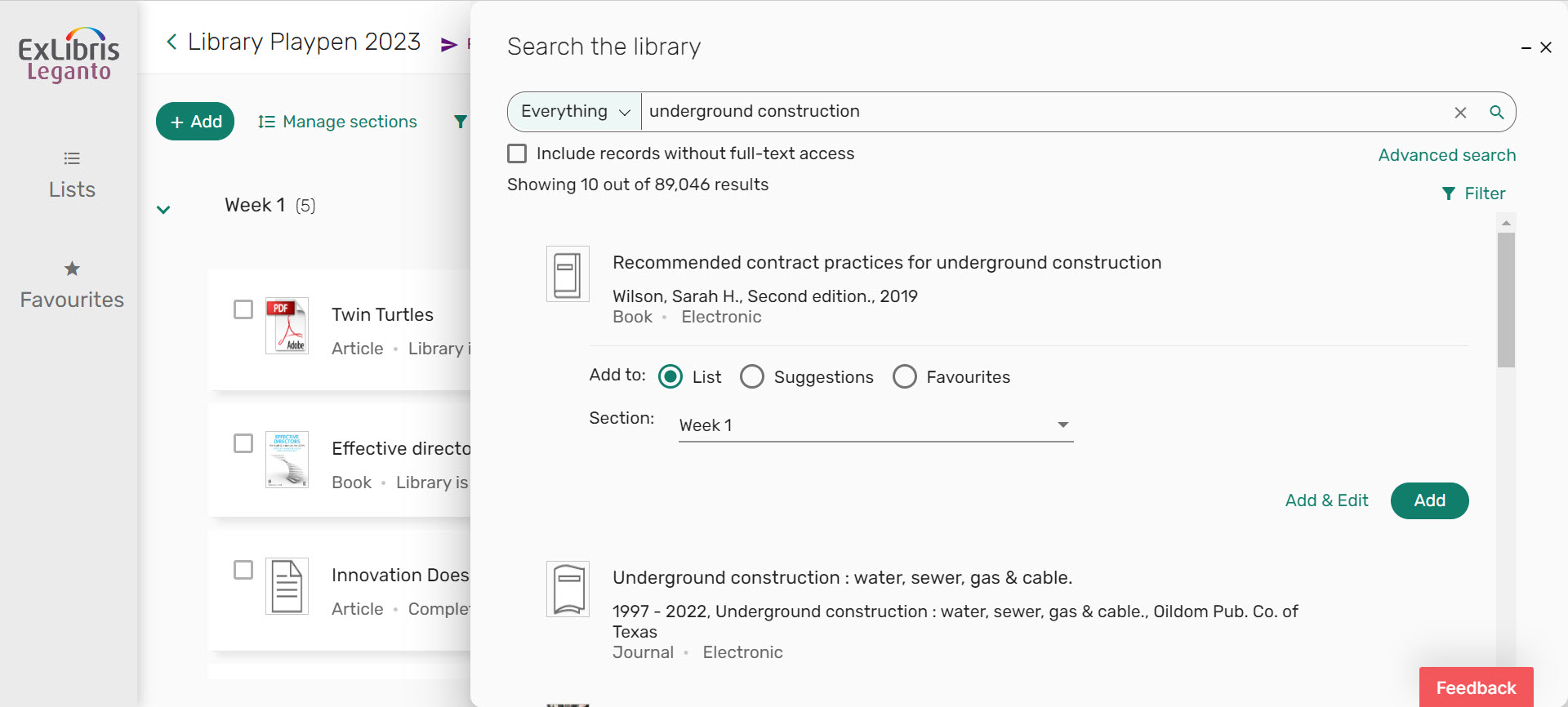Screen dimensions: 1568x707
Task: Open Manage sections
Action: tap(337, 122)
